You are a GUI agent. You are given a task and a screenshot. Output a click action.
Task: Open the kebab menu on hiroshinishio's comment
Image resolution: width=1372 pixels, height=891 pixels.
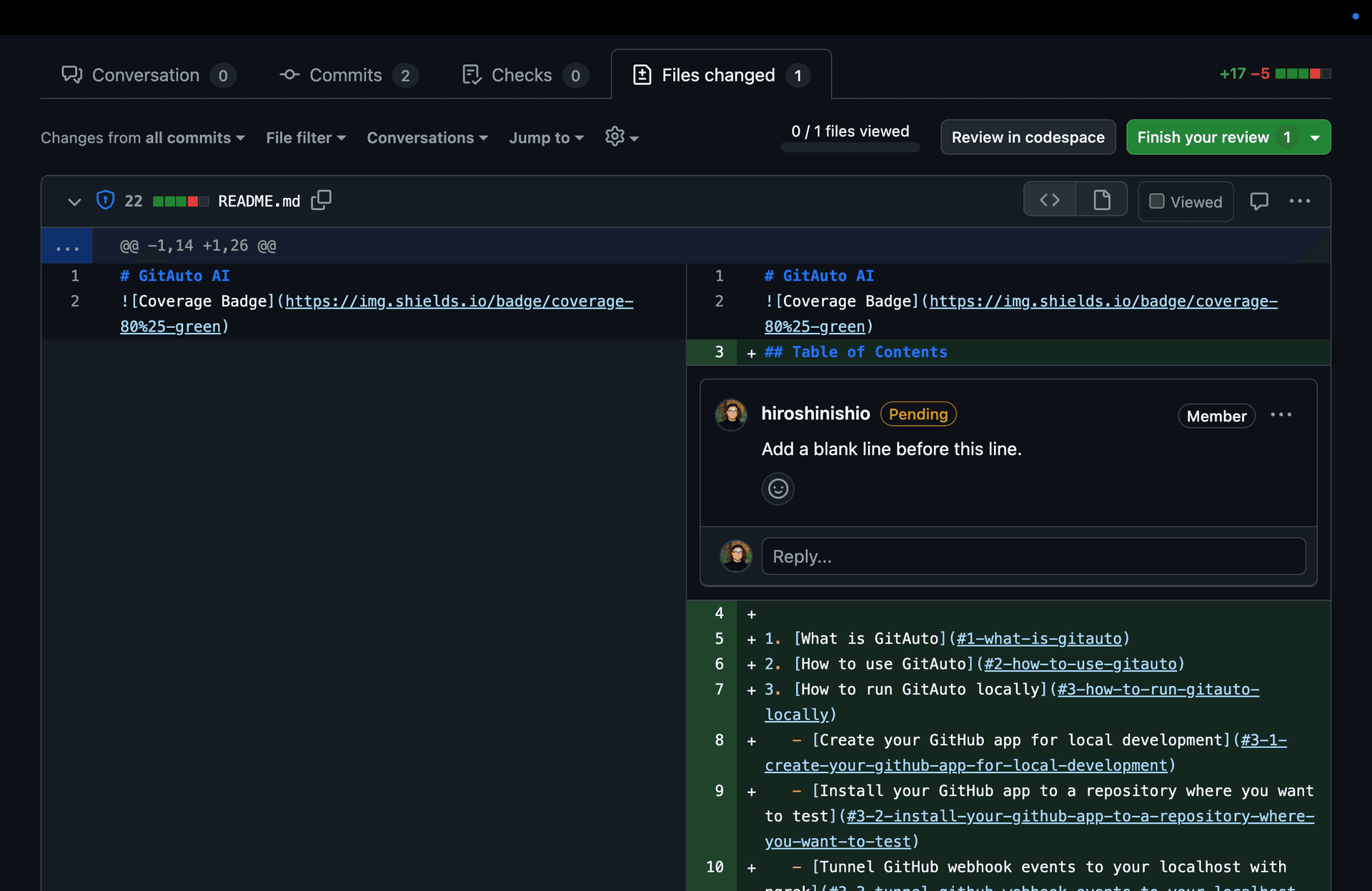pyautogui.click(x=1282, y=415)
